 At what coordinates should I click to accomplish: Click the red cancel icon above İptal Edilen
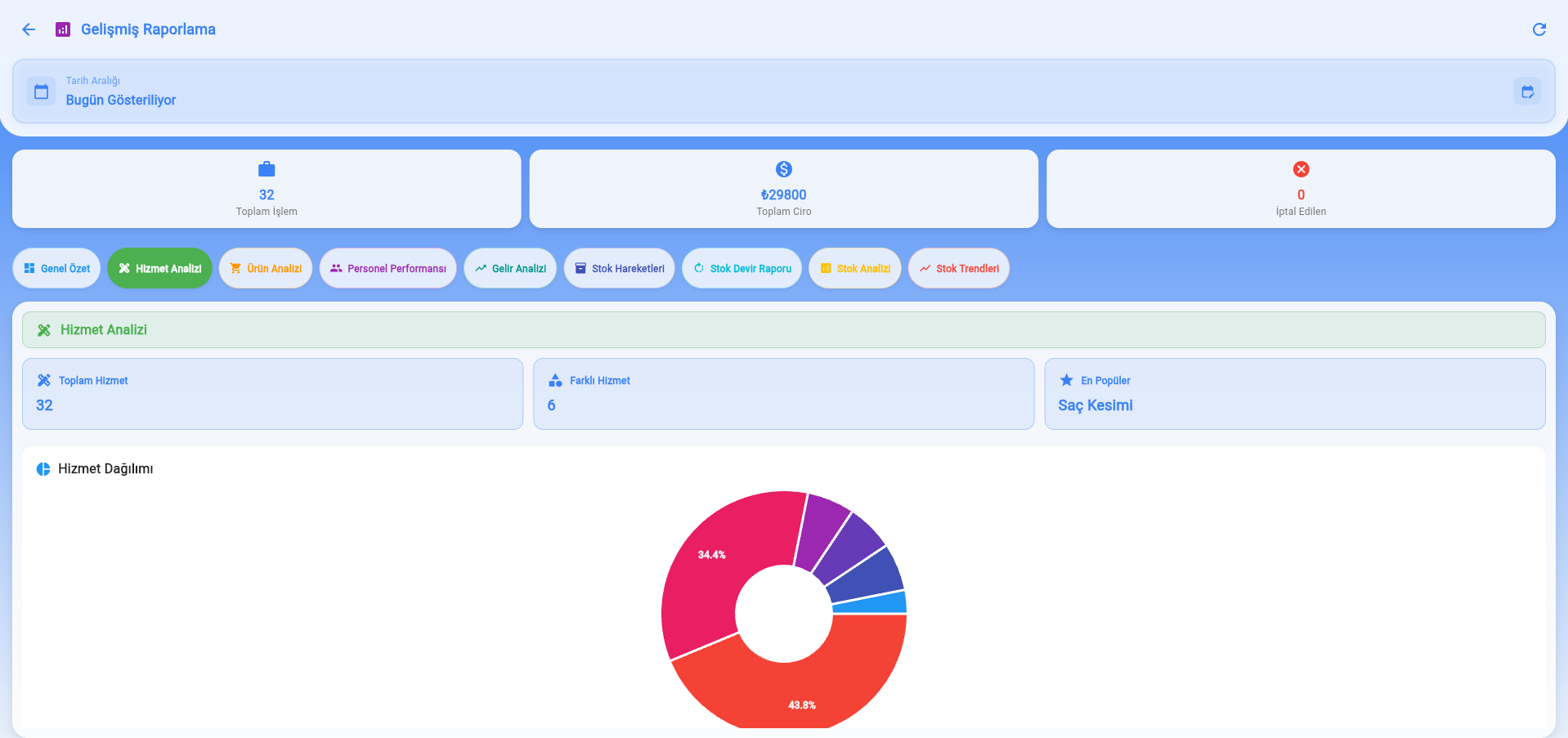click(x=1301, y=169)
